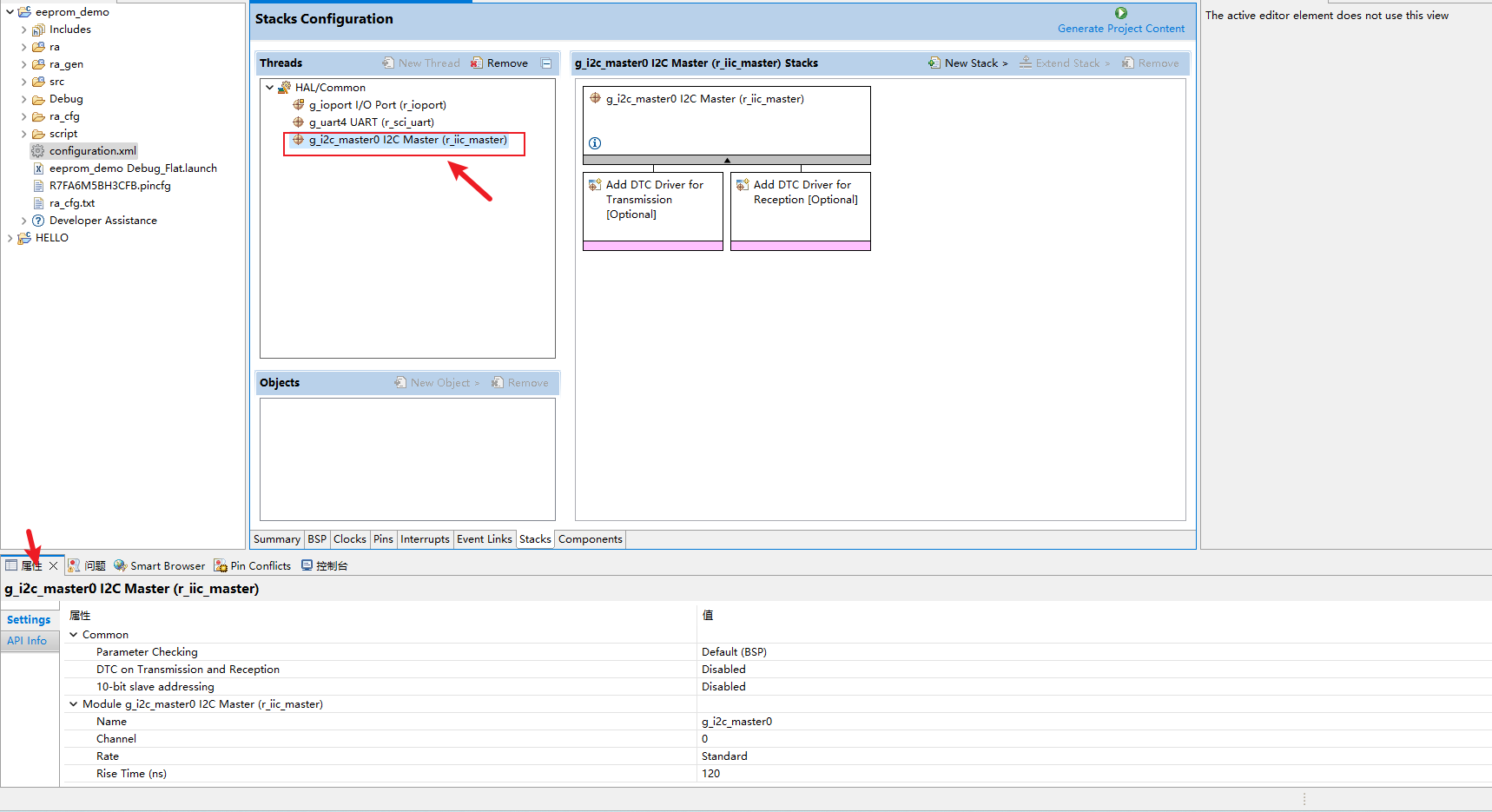Click the New Thread icon

coord(388,63)
